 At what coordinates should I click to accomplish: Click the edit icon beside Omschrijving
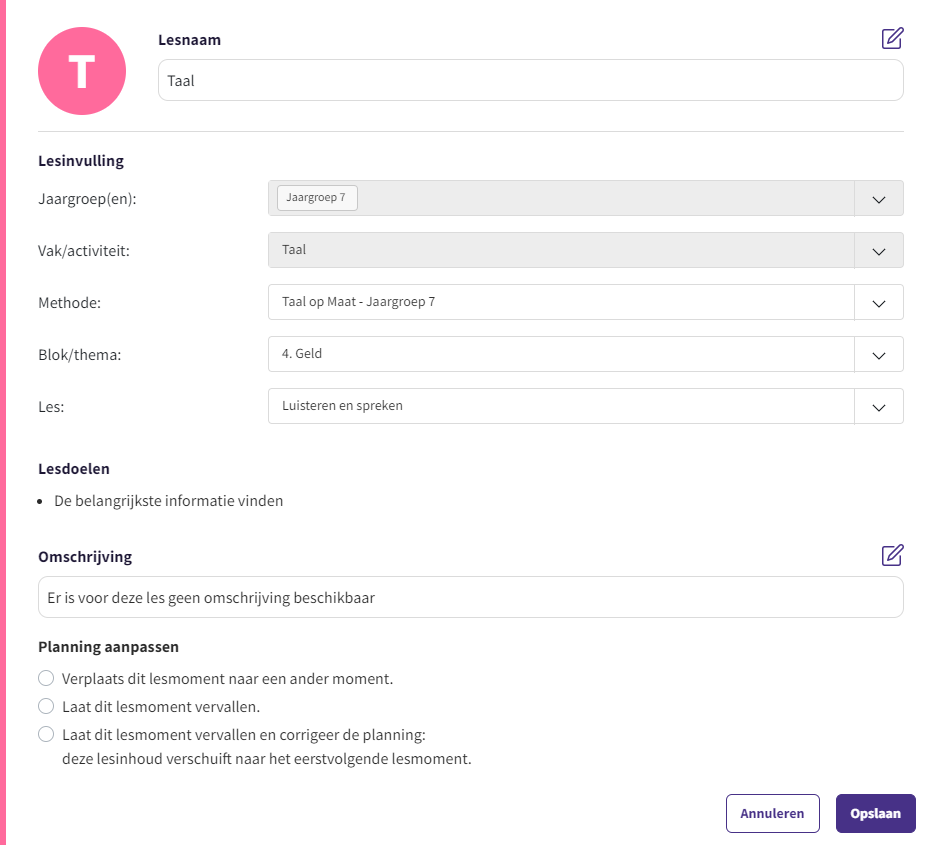(892, 555)
